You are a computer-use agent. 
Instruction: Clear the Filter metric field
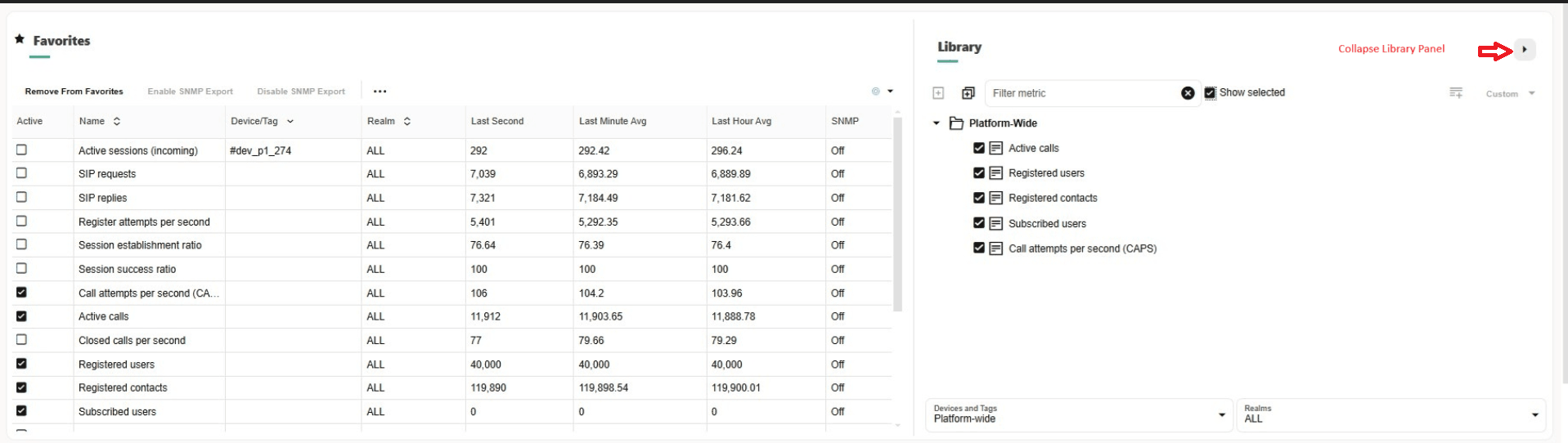pos(1188,93)
